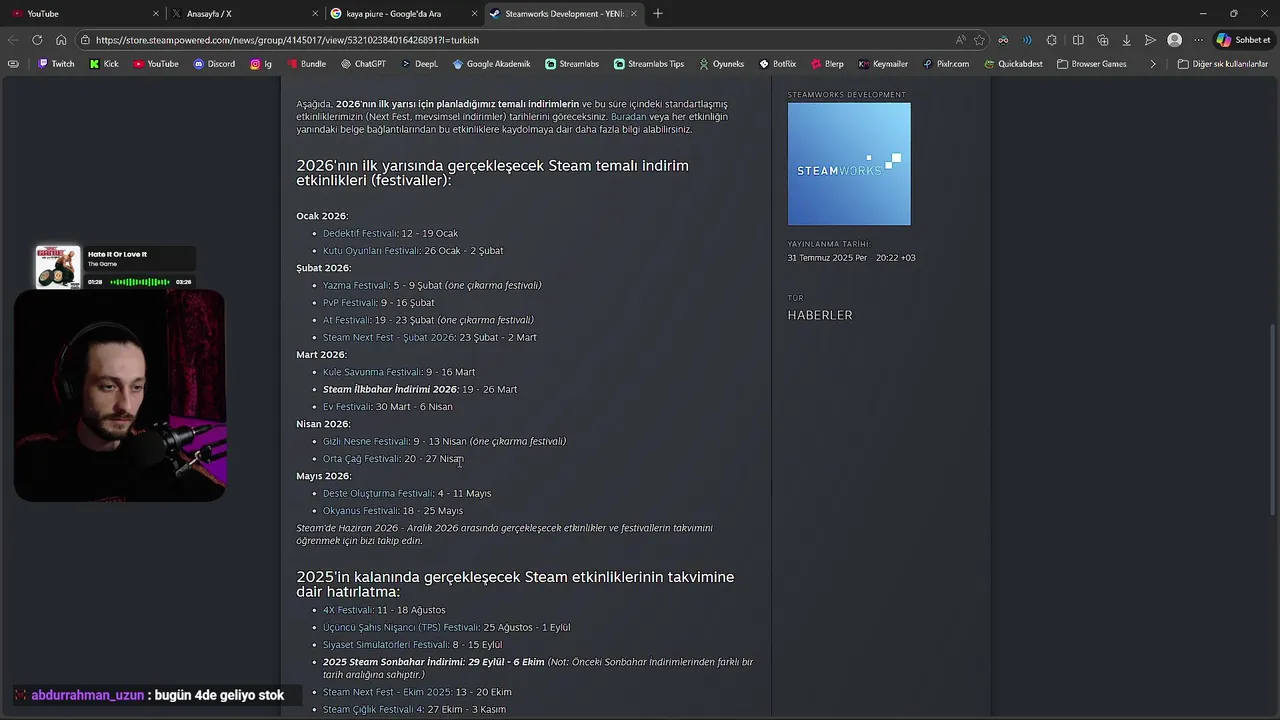Close the YouTube tab

[156, 14]
